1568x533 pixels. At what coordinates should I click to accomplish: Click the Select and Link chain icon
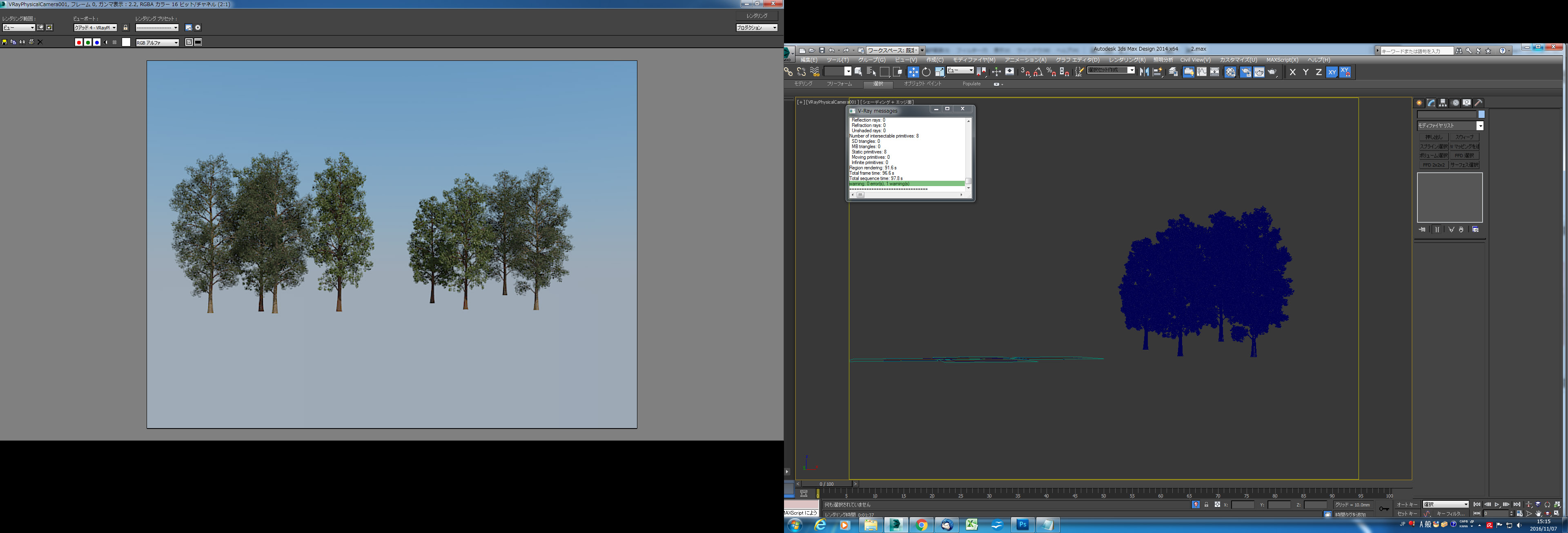pos(788,72)
